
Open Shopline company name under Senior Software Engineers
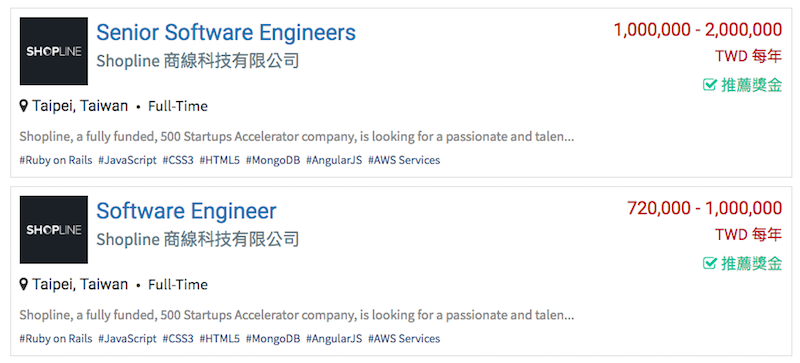197,61
